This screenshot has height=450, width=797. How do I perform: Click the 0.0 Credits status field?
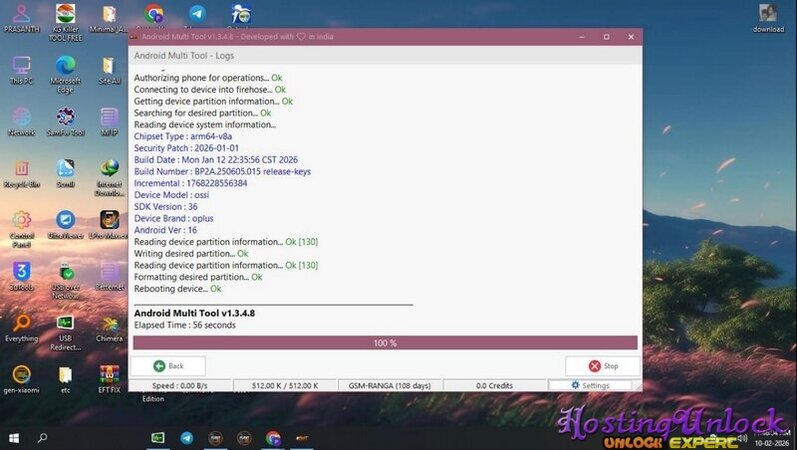(x=495, y=385)
